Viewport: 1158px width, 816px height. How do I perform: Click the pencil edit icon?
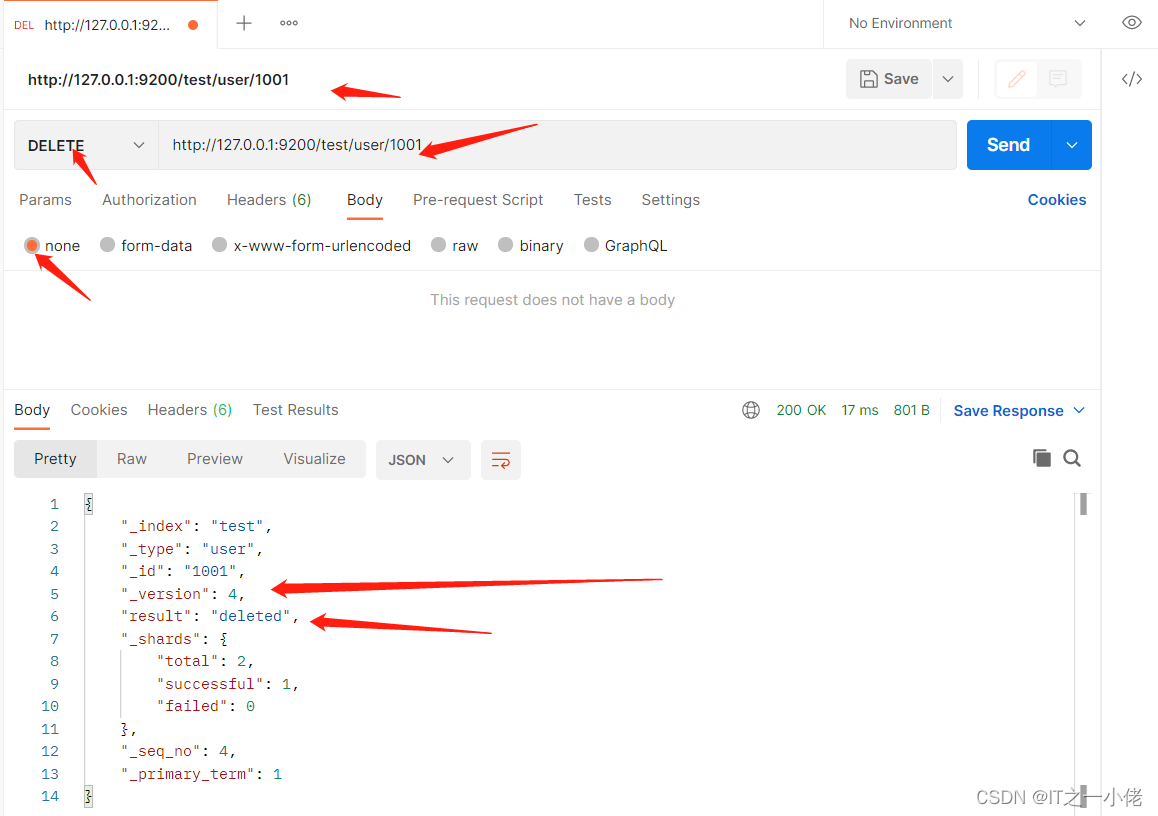[x=1017, y=79]
